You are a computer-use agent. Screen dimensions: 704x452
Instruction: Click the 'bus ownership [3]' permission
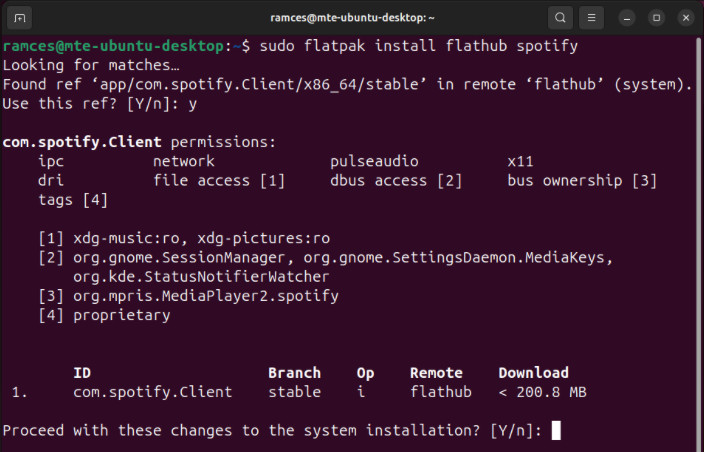point(582,180)
